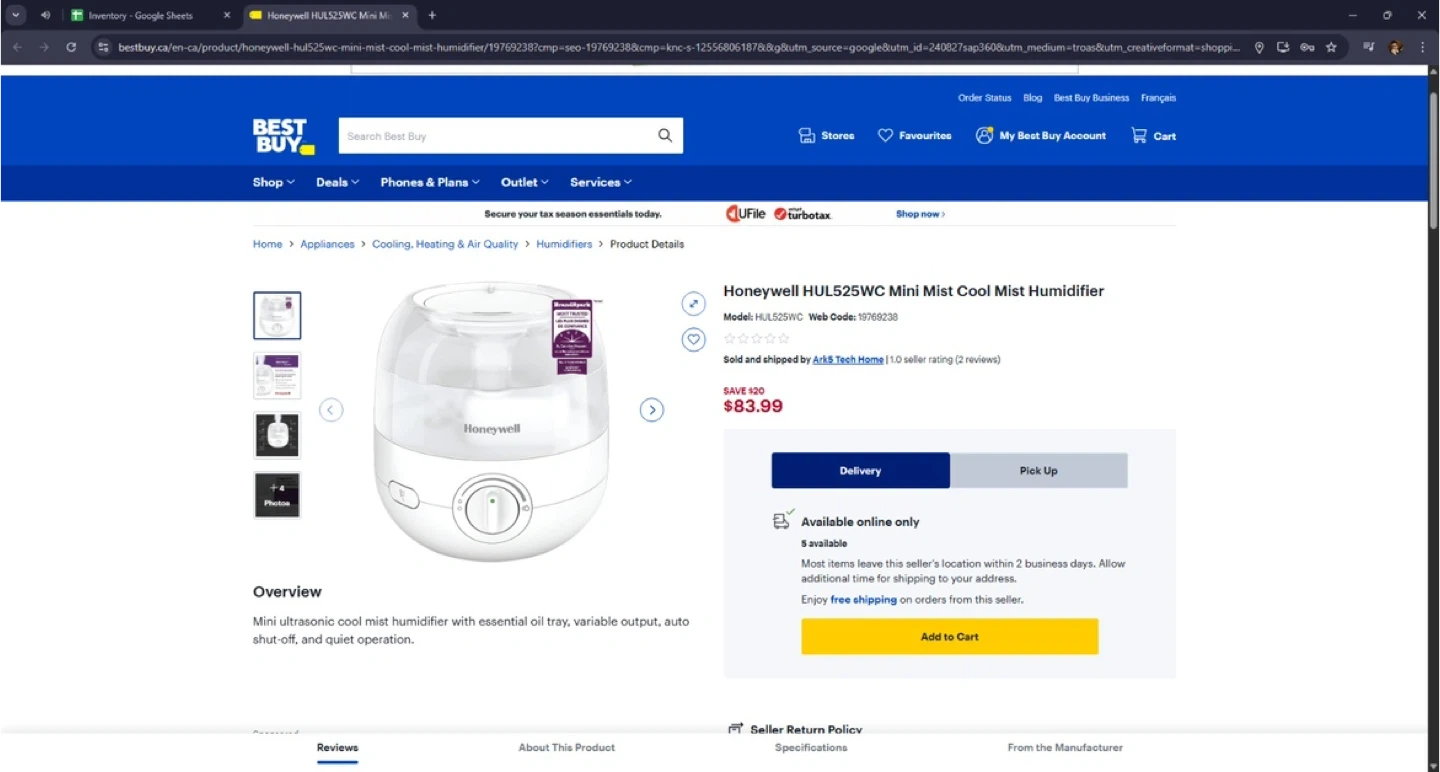Switch to Pick Up option
1440x772 pixels.
coord(1038,471)
